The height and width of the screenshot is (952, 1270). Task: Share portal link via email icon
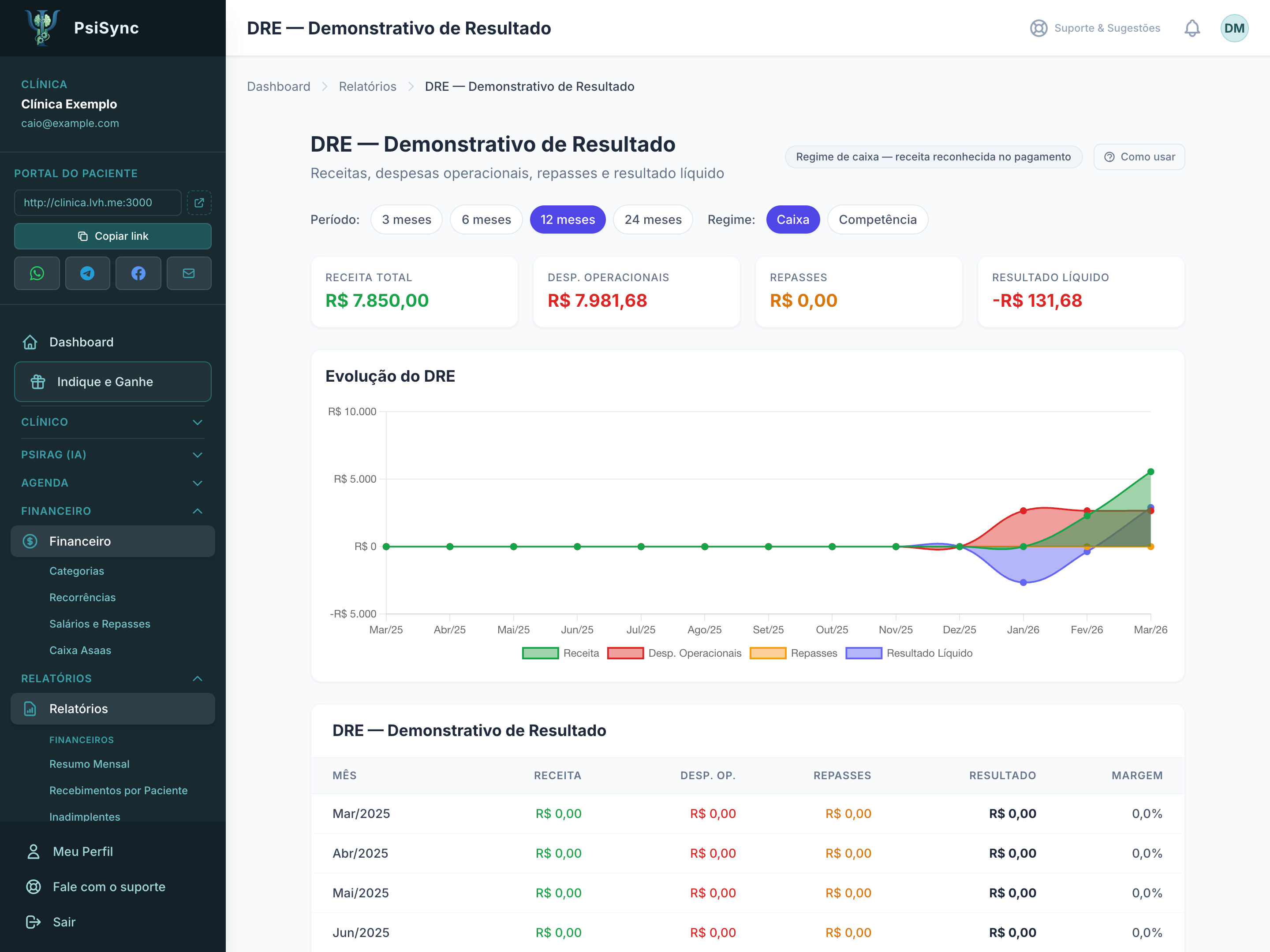pos(189,273)
